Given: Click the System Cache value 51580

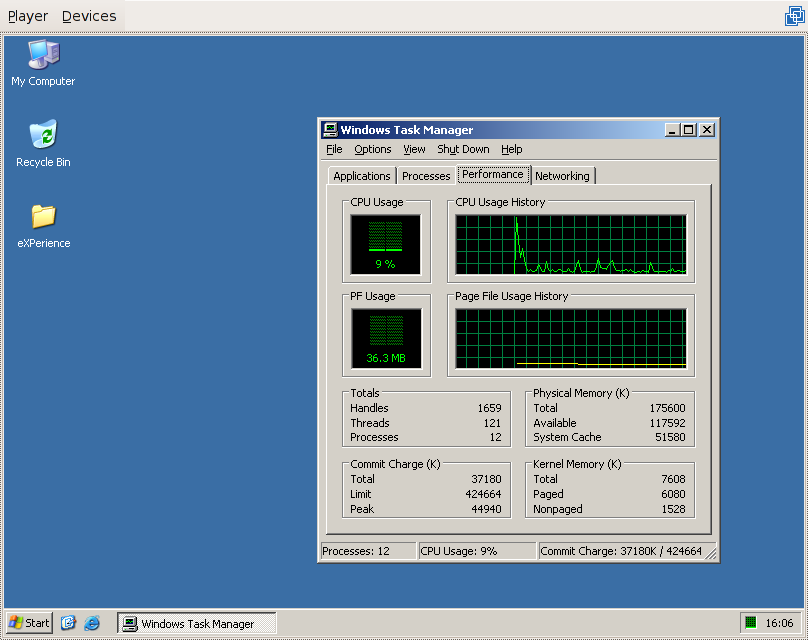Looking at the screenshot, I should (670, 437).
